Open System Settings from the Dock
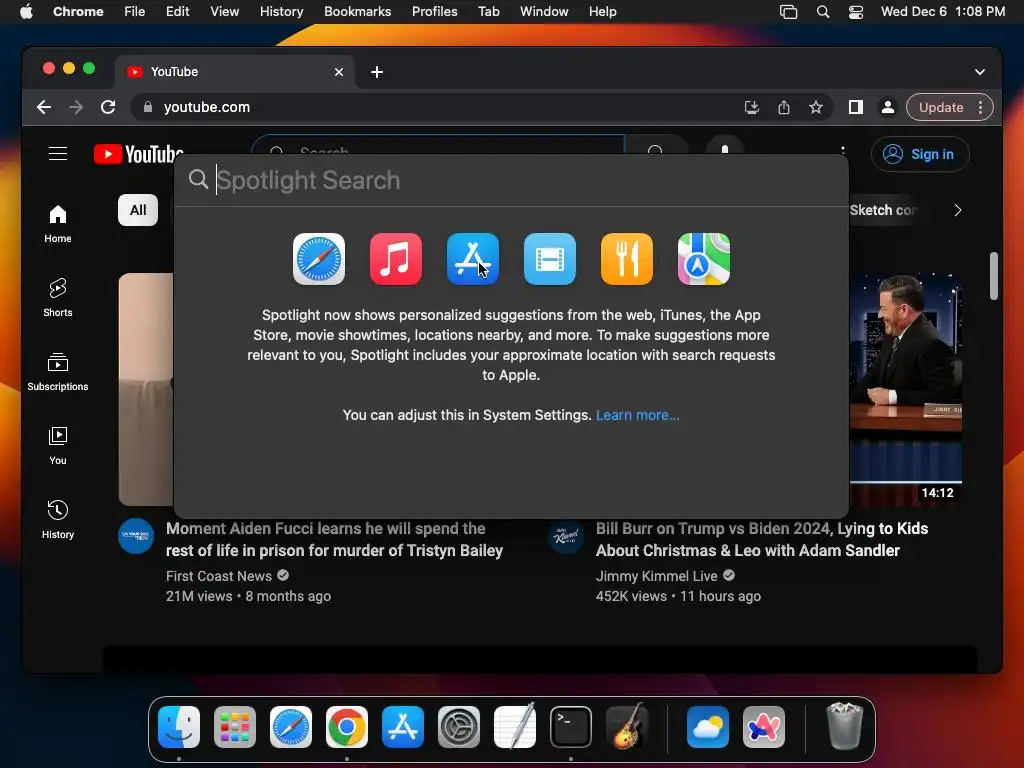This screenshot has width=1024, height=768. tap(458, 727)
